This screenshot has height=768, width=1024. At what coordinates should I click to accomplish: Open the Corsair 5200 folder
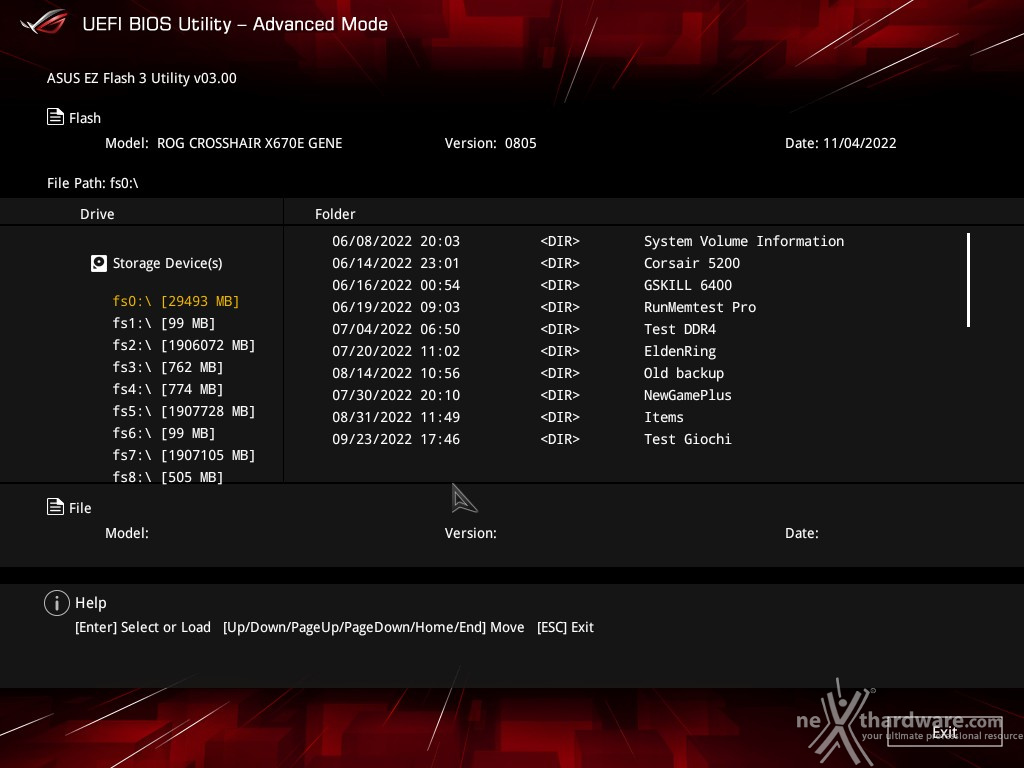coord(692,263)
